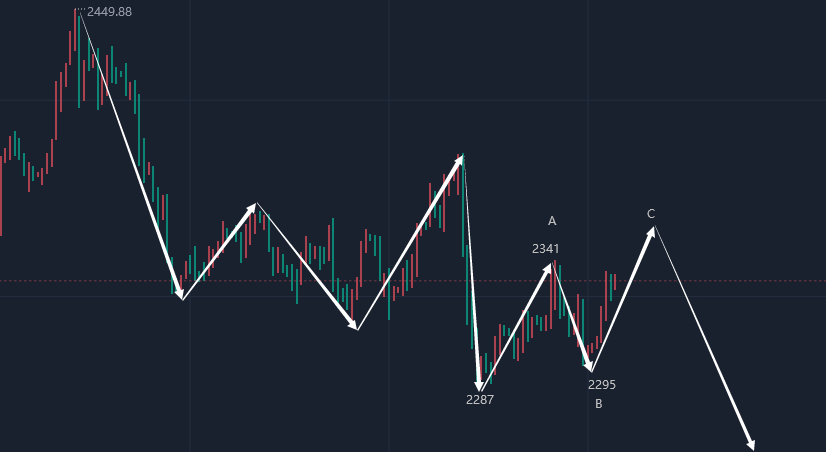The image size is (826, 452).
Task: Click the 2341 price label
Action: [x=546, y=249]
